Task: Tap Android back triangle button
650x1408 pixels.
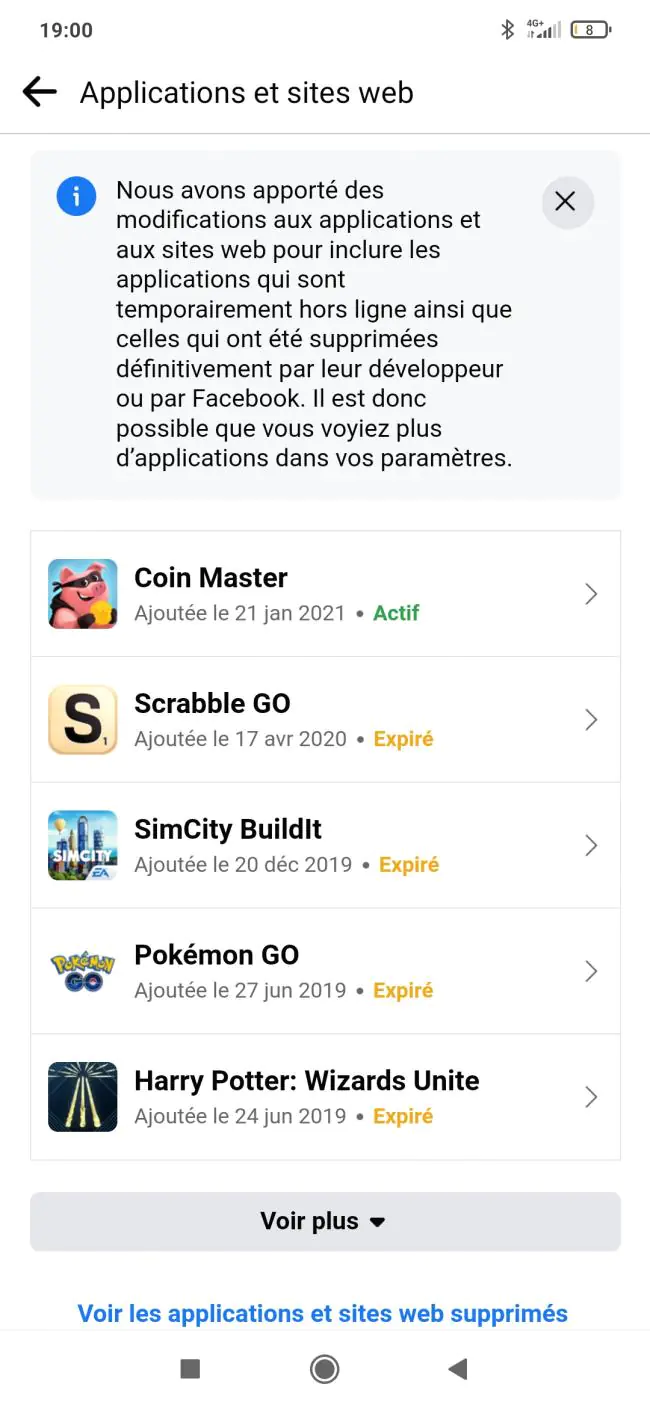Action: point(458,1369)
